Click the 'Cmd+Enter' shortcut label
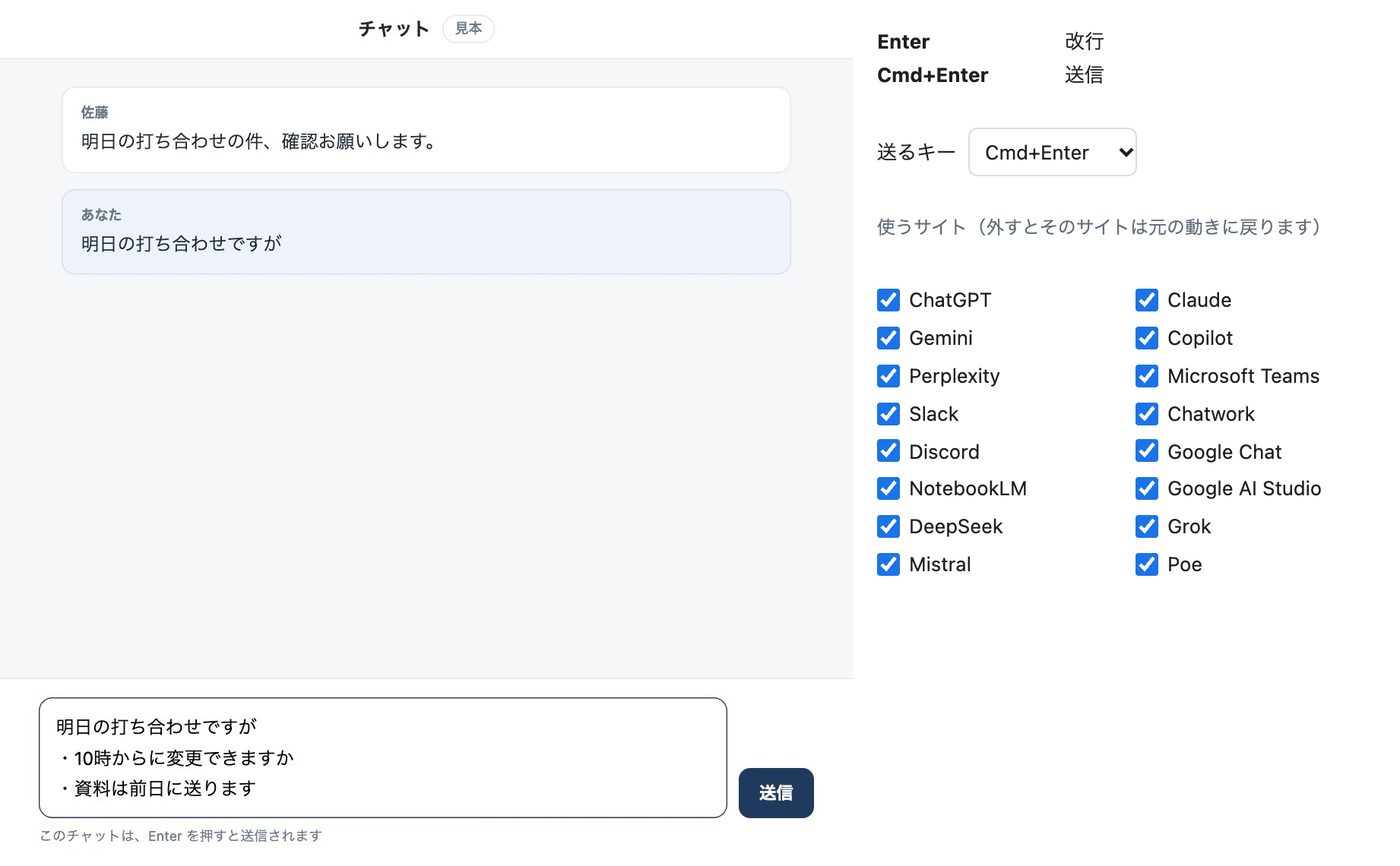 [x=932, y=75]
